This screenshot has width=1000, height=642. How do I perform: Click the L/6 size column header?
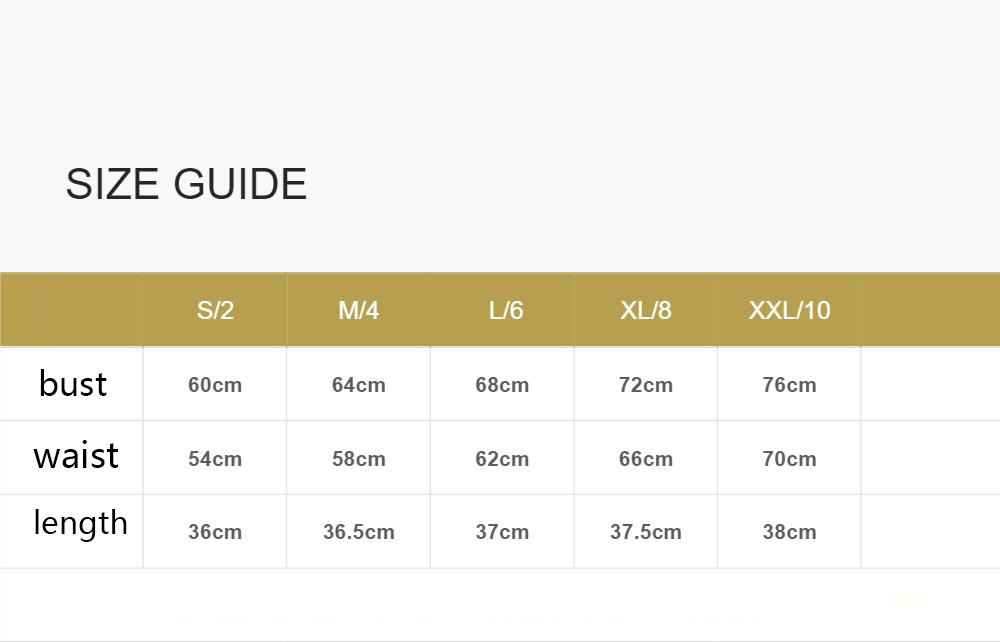click(506, 310)
